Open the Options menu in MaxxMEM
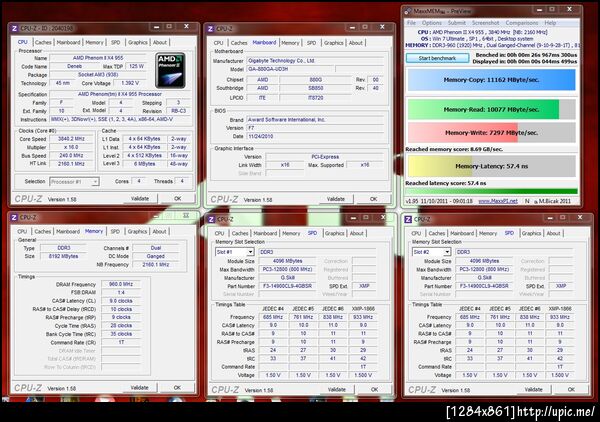The image size is (600, 422). [x=432, y=23]
